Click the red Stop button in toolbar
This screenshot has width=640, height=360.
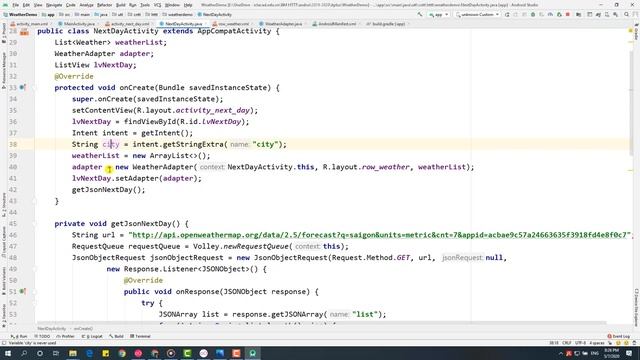[x=568, y=14]
